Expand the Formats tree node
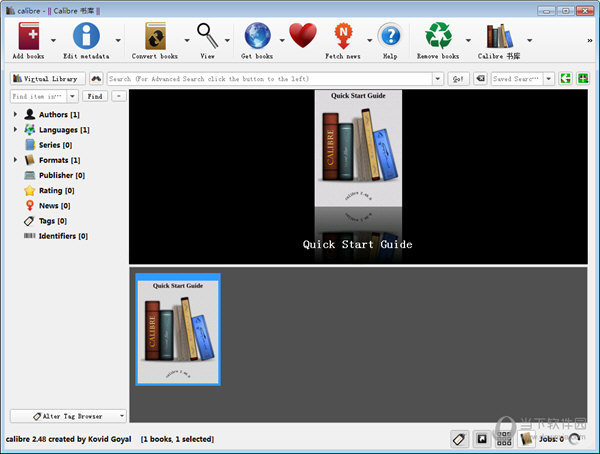 pos(15,160)
